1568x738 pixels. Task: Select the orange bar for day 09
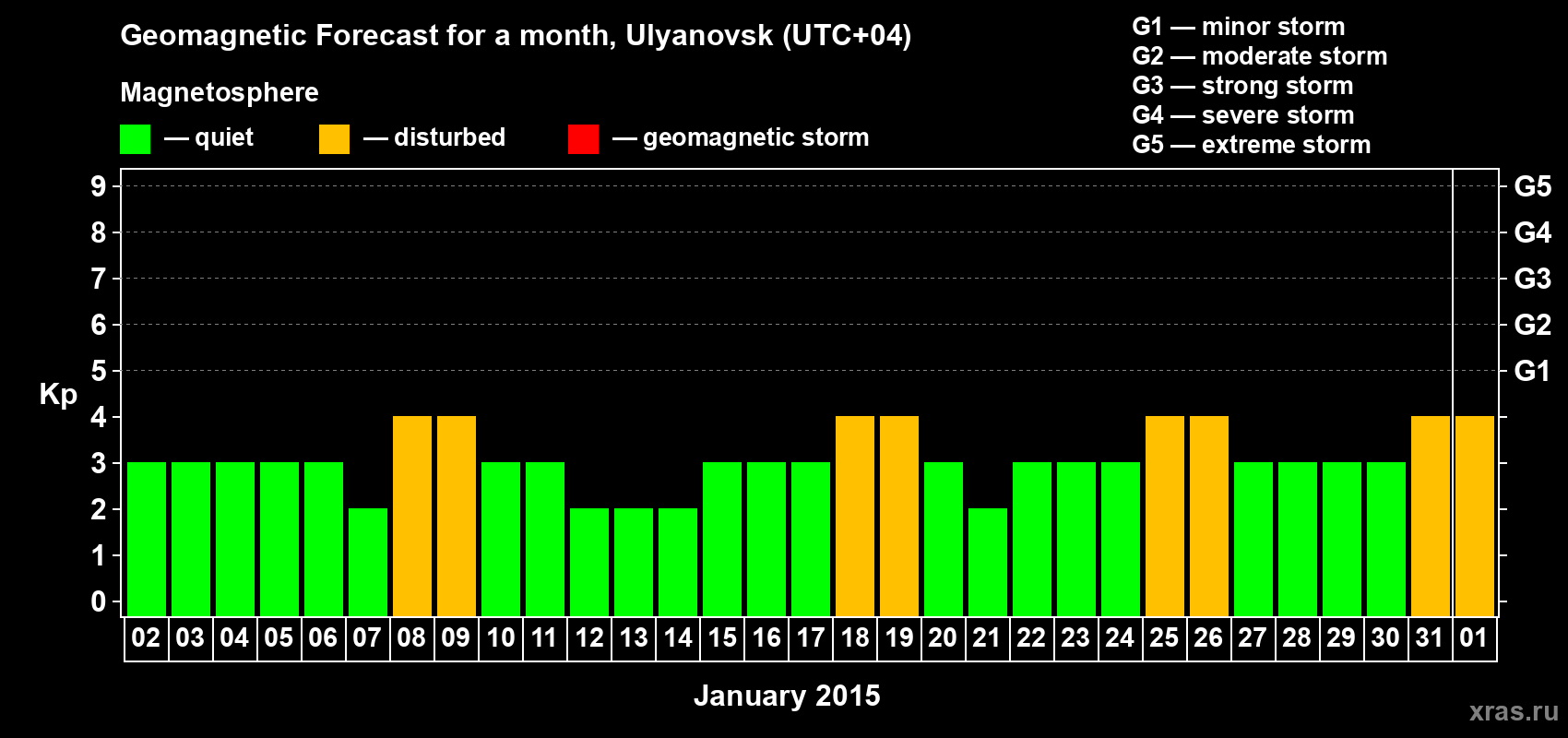[x=457, y=516]
